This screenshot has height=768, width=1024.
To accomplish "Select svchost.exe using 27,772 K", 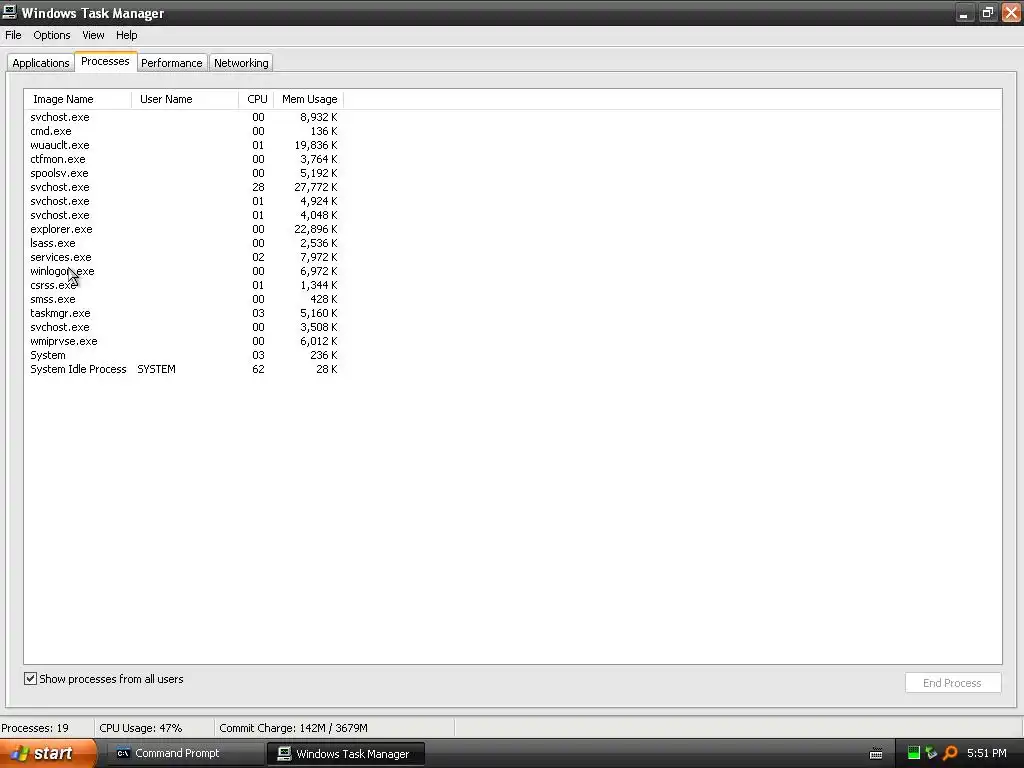I will pyautogui.click(x=183, y=187).
